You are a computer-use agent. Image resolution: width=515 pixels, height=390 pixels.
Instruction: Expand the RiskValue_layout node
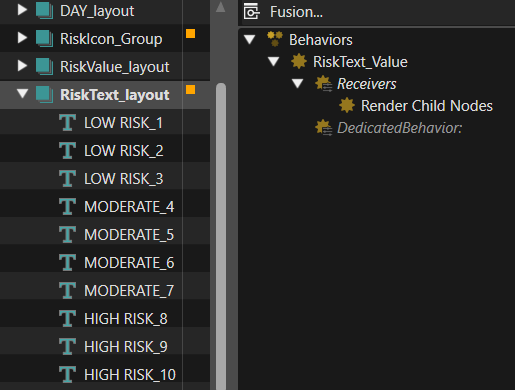pyautogui.click(x=22, y=66)
